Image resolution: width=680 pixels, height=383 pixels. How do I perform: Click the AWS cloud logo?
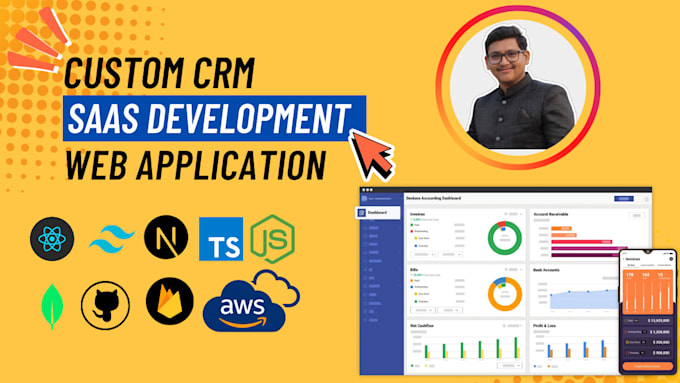pyautogui.click(x=251, y=301)
